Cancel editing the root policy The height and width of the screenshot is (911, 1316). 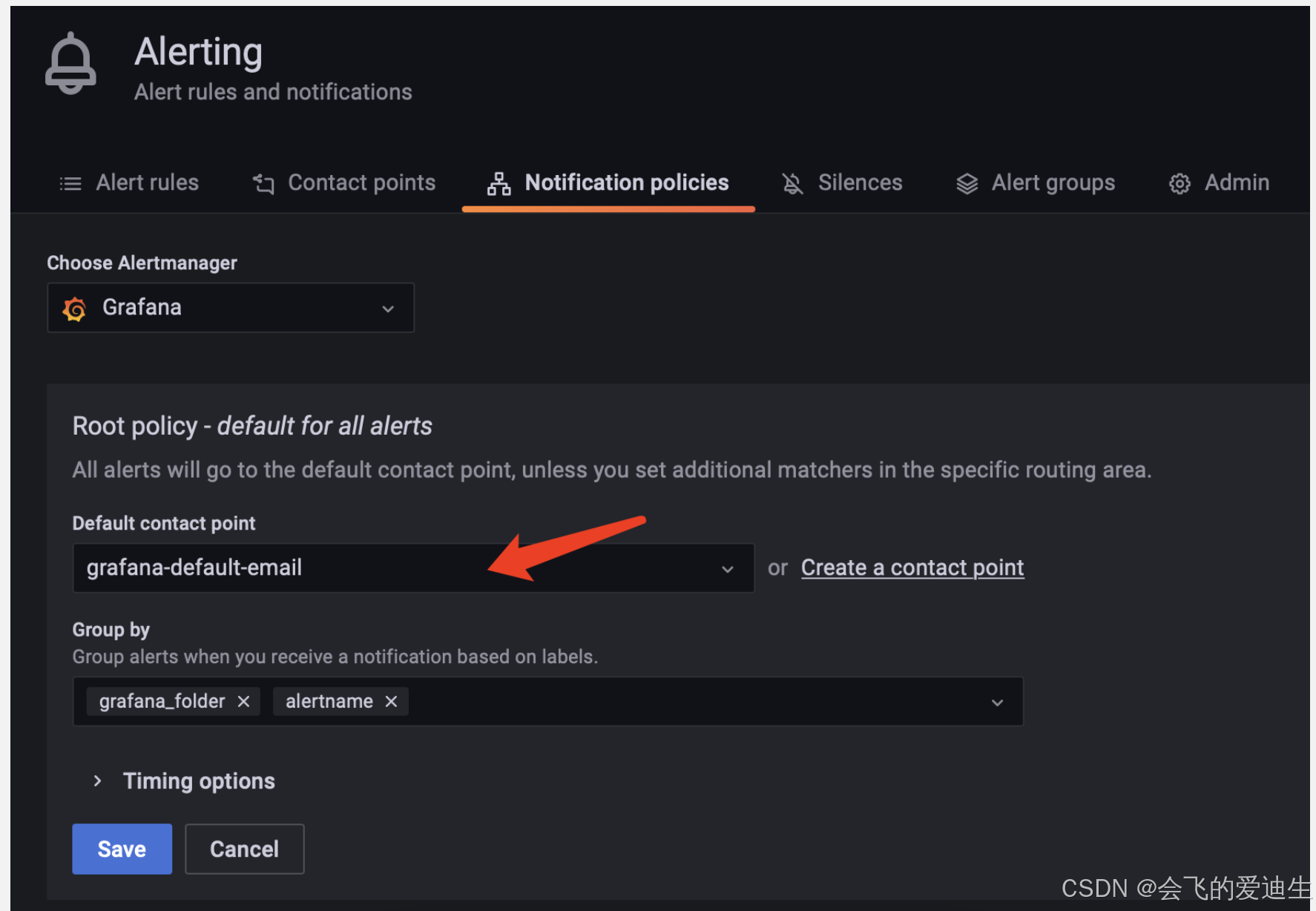click(244, 849)
